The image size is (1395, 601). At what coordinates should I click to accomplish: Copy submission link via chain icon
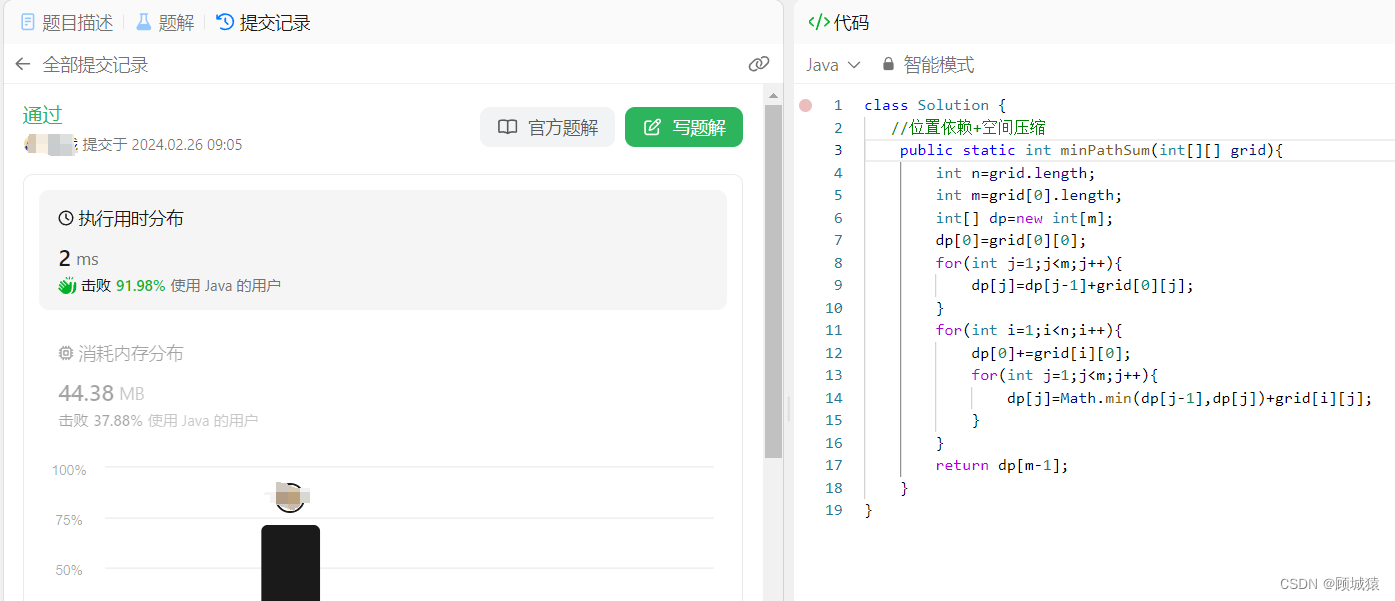click(x=759, y=64)
